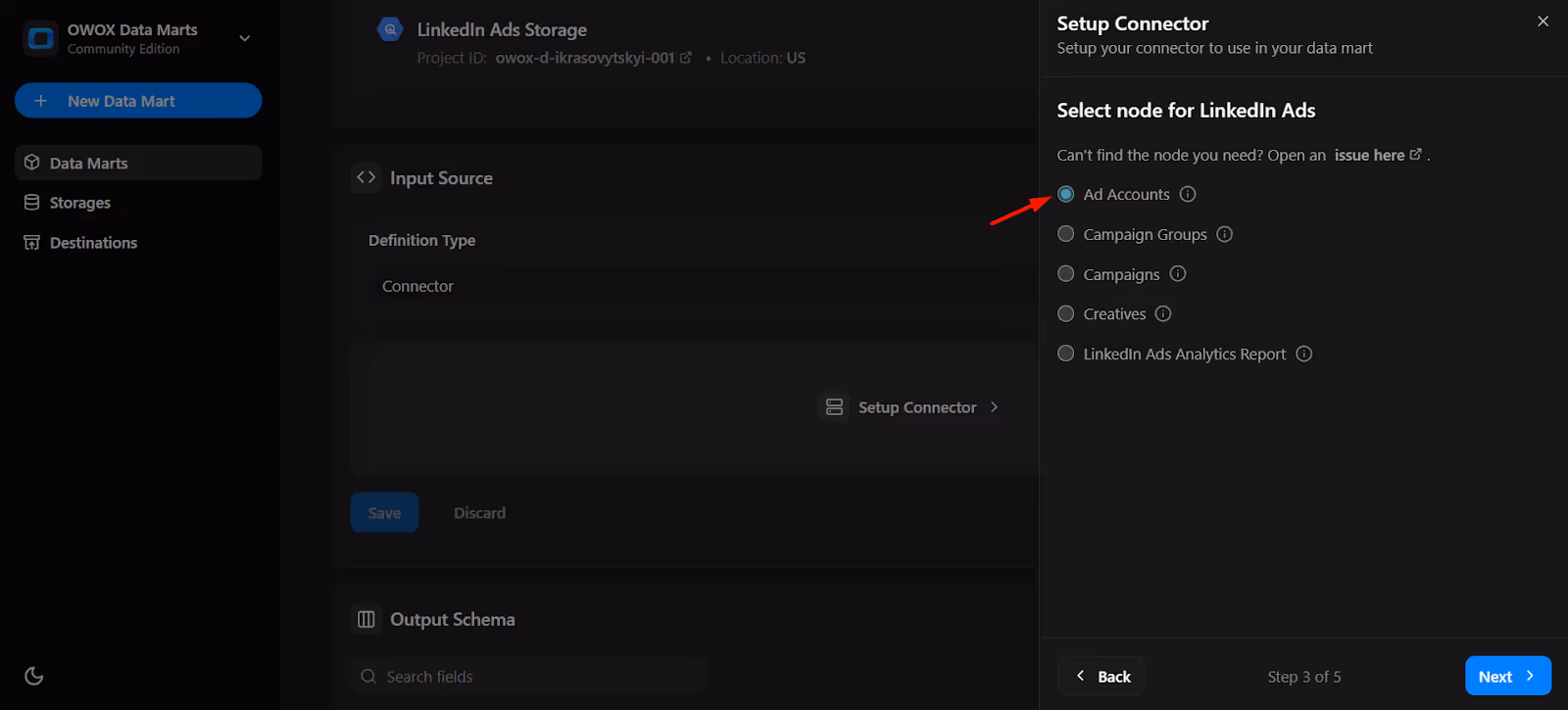Viewport: 1568px width, 710px height.
Task: Click the info icon next to Ad Accounts
Action: (x=1188, y=194)
